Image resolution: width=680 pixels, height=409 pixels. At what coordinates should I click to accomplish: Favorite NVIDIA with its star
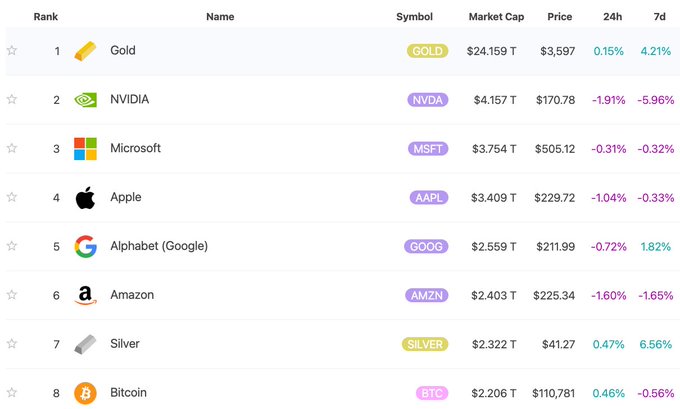point(12,99)
